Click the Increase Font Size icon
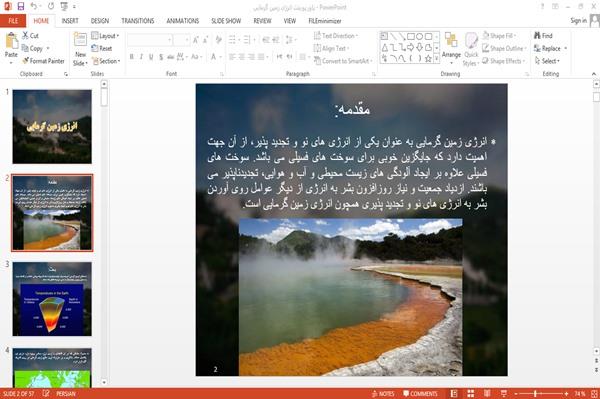The width and height of the screenshot is (600, 399). [x=196, y=40]
